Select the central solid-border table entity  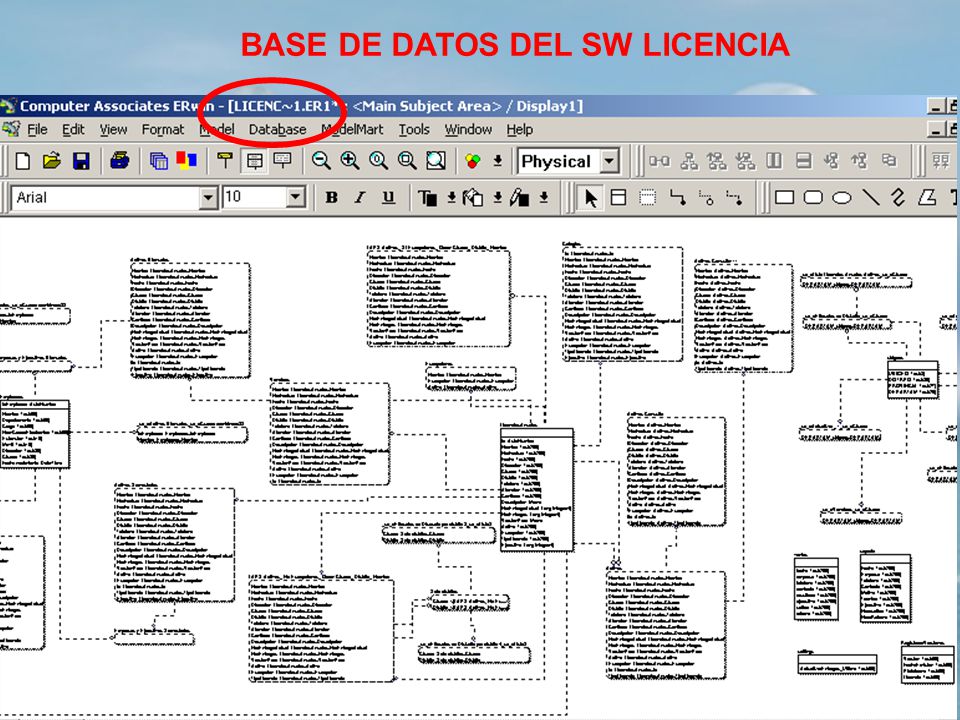[537, 490]
